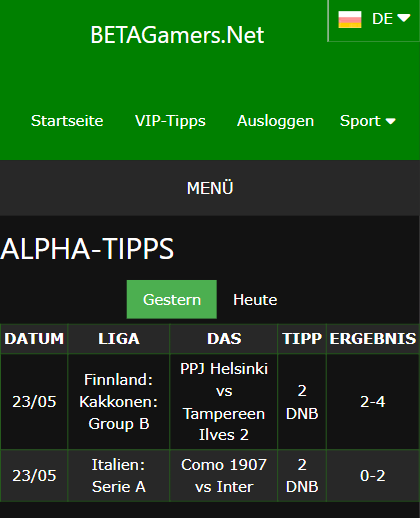Expand the MENÜ bar
Screen dimensions: 420x518
coord(210,188)
